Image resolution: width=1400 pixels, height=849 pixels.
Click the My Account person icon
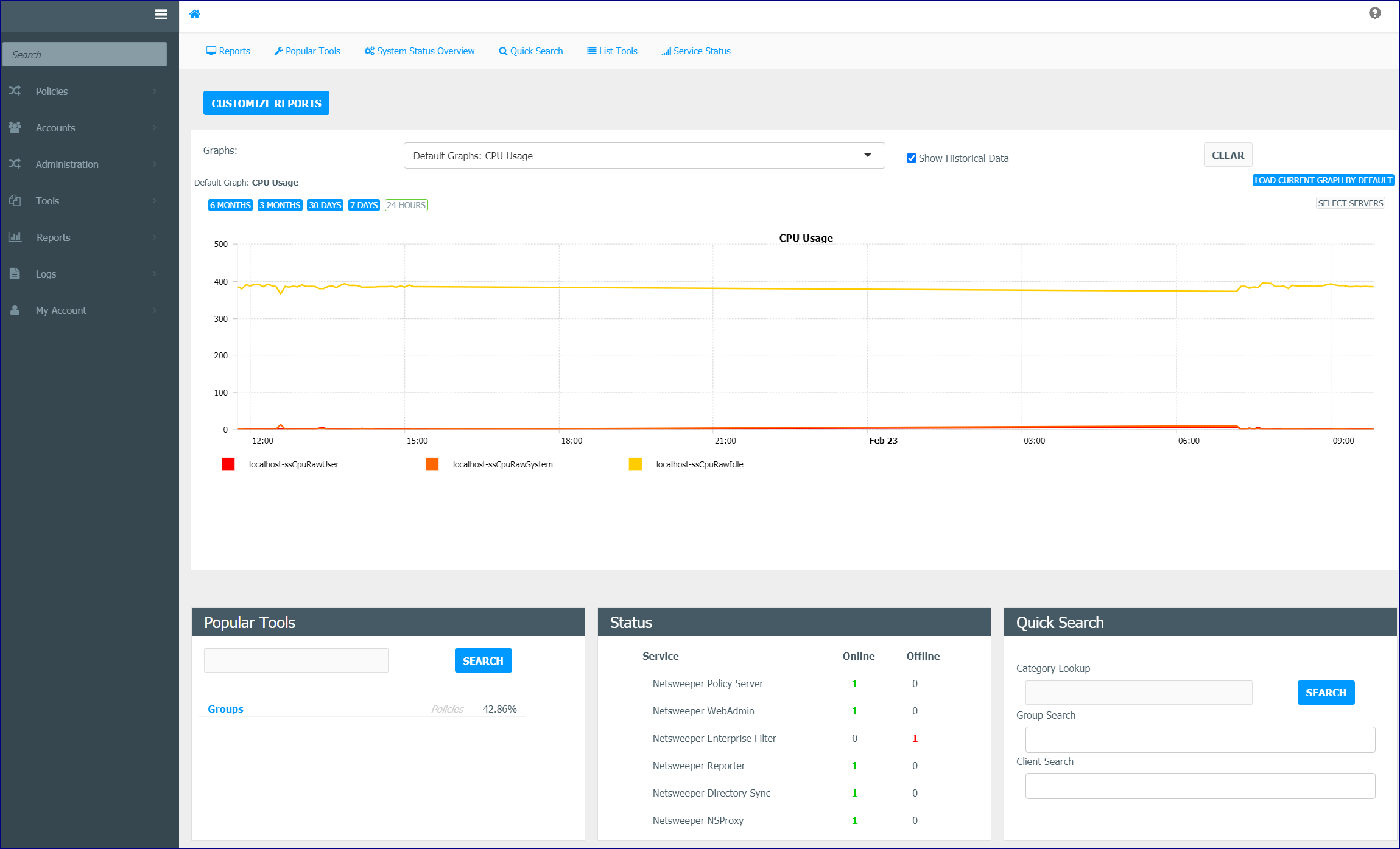[x=15, y=310]
